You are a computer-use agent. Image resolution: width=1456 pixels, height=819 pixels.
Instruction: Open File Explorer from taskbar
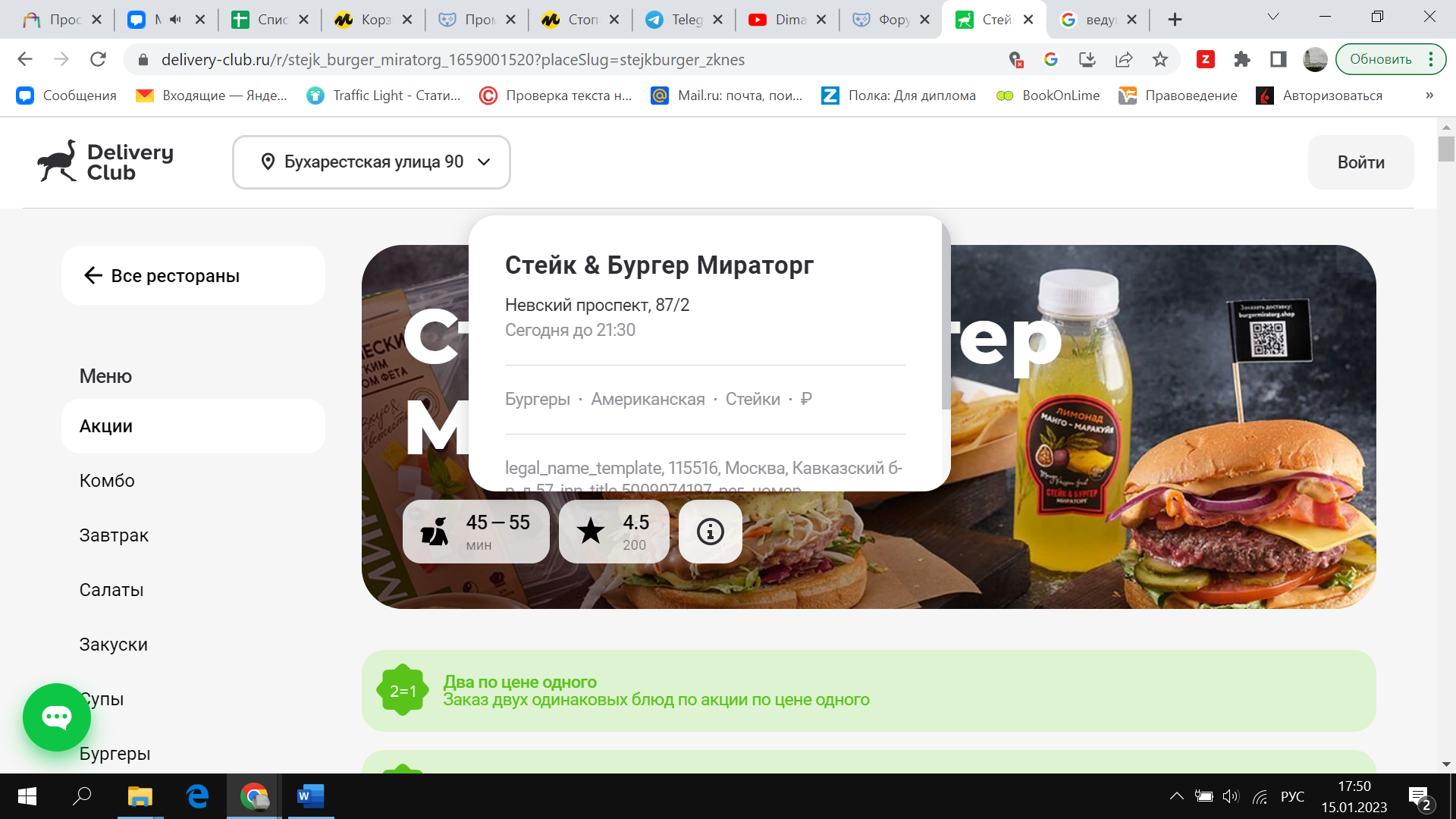[x=140, y=796]
